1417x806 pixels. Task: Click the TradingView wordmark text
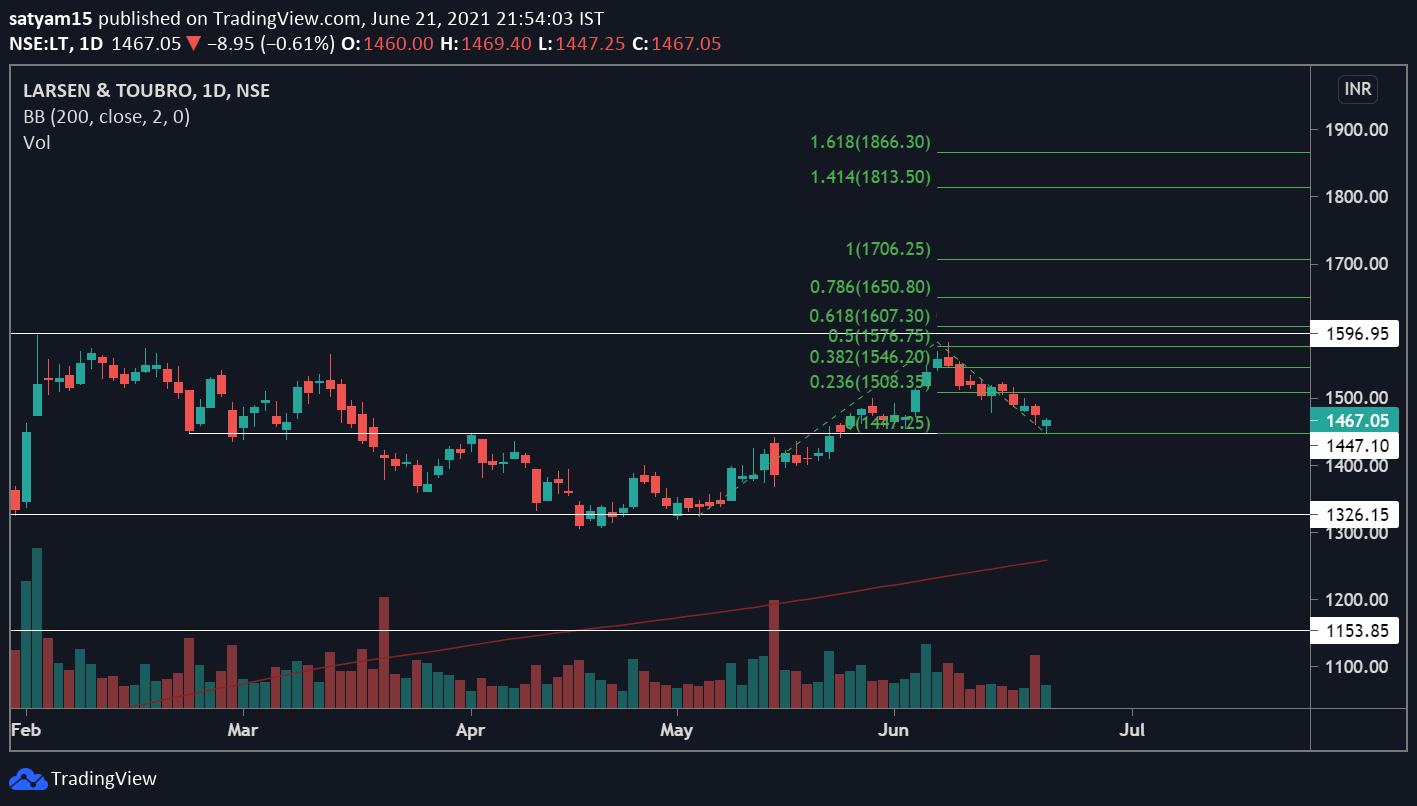point(104,779)
